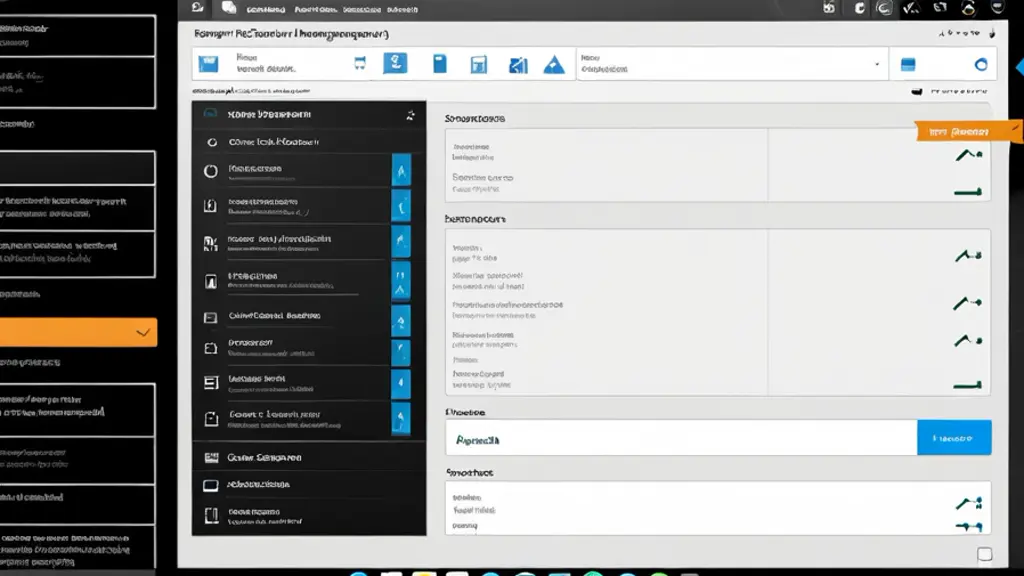The image size is (1024, 576).
Task: Tick the empty checkbox in bottom-right corner
Action: (984, 554)
